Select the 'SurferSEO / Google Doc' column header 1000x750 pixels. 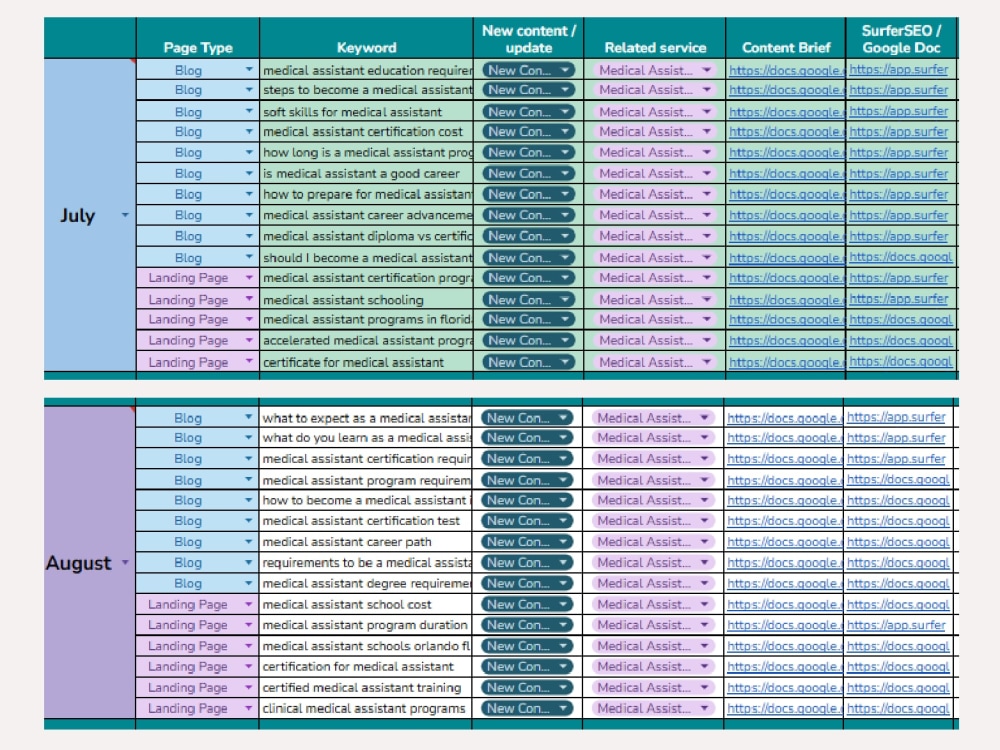pos(901,39)
